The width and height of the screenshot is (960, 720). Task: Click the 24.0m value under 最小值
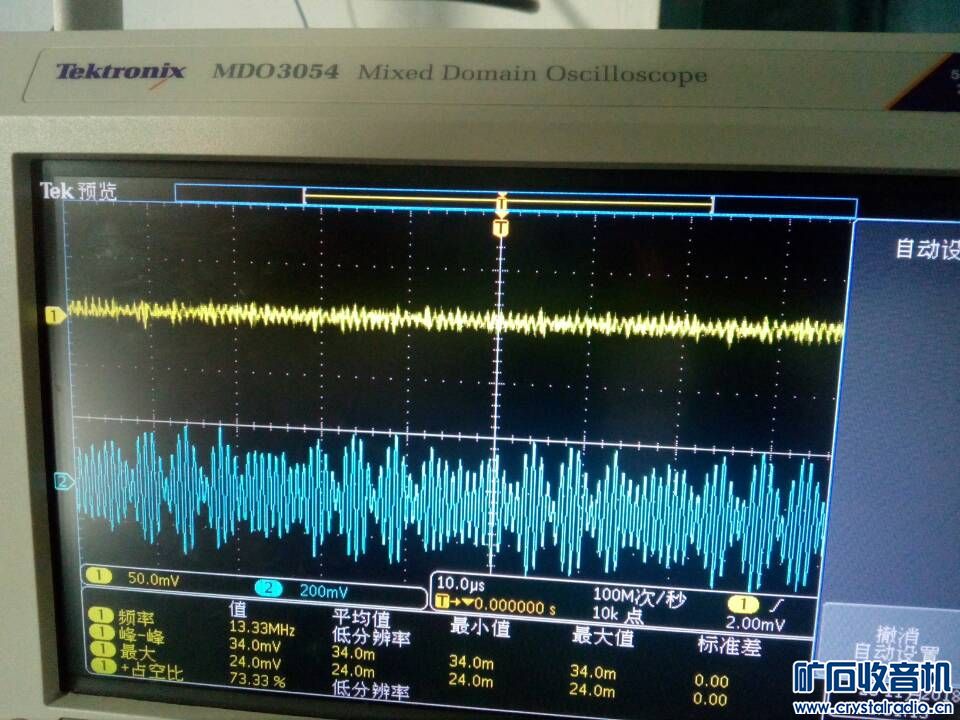(x=471, y=680)
